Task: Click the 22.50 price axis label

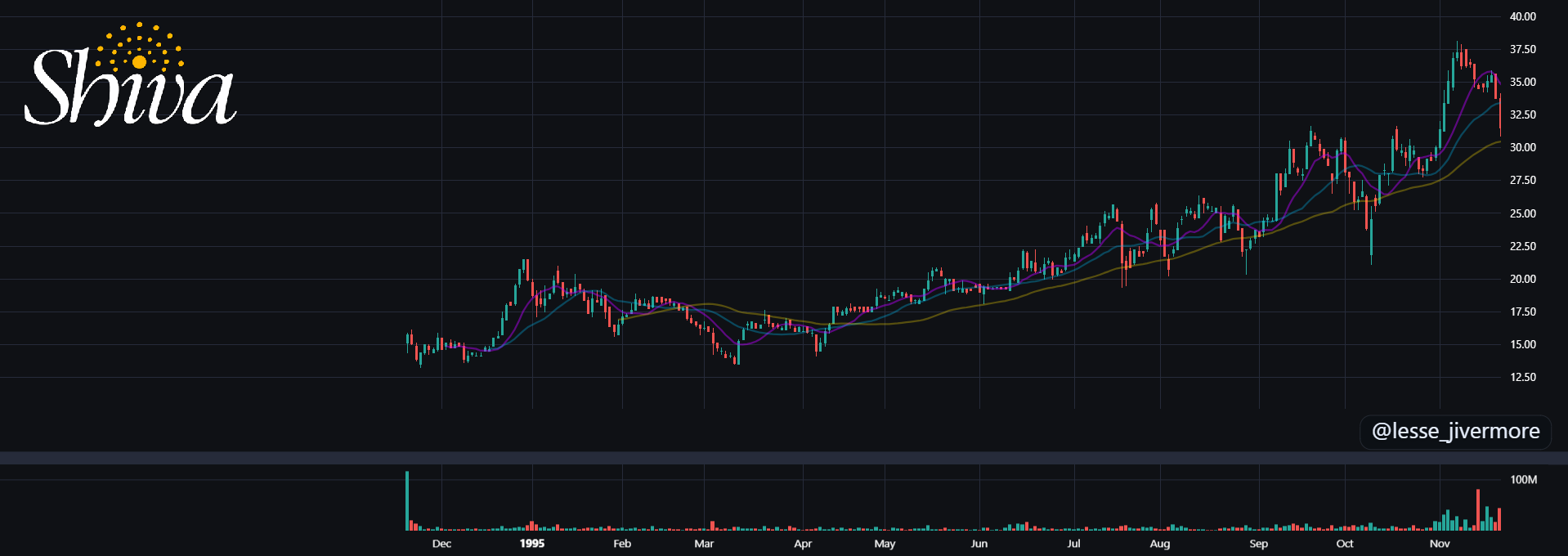Action: pyautogui.click(x=1522, y=246)
